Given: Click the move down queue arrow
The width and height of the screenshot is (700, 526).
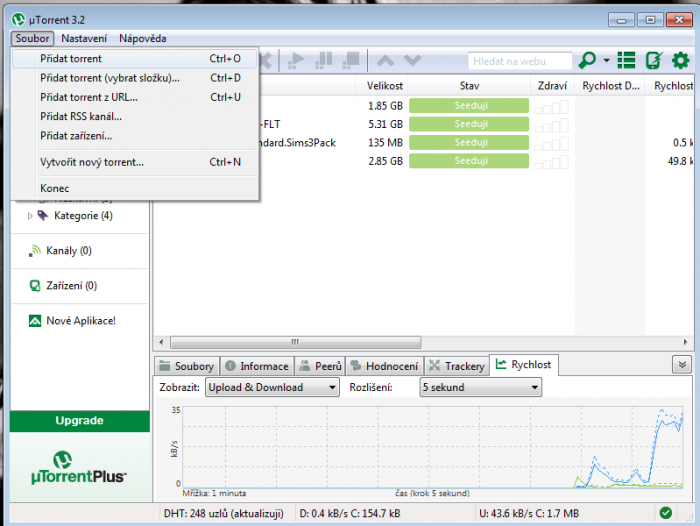Looking at the screenshot, I should click(411, 61).
